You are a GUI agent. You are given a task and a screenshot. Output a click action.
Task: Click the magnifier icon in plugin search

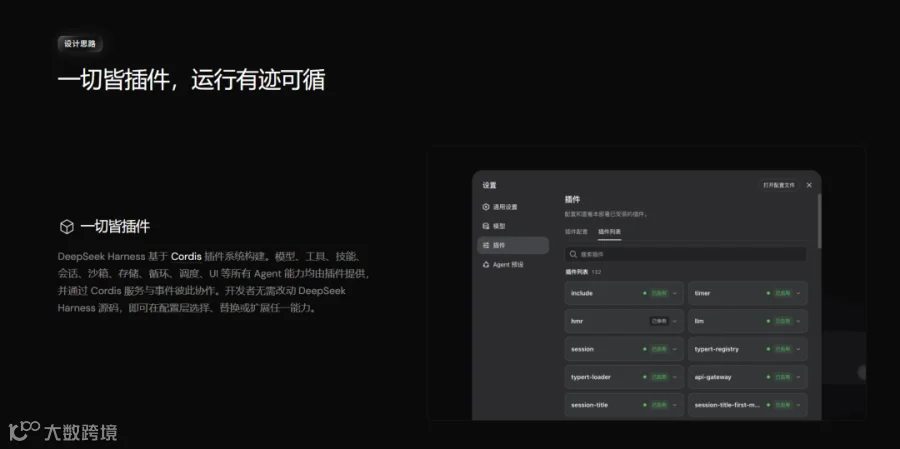point(573,254)
